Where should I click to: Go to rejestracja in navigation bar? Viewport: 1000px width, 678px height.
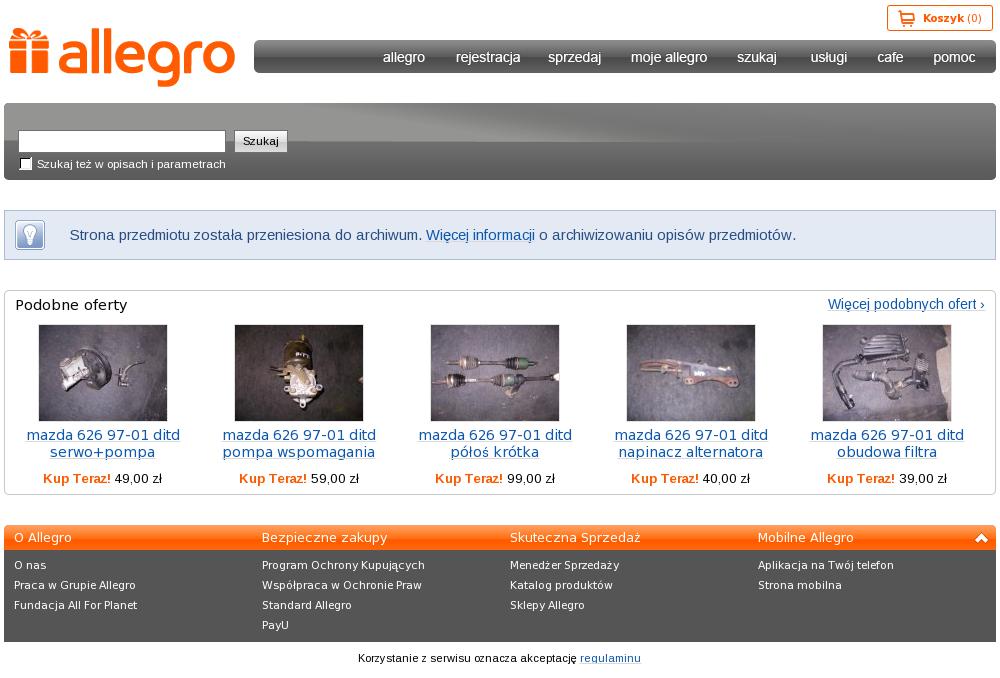tap(488, 57)
